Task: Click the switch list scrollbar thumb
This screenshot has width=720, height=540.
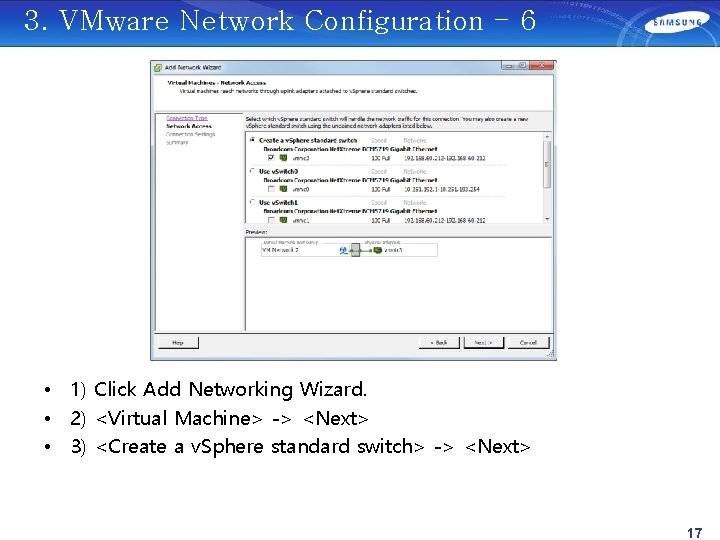Action: [547, 164]
